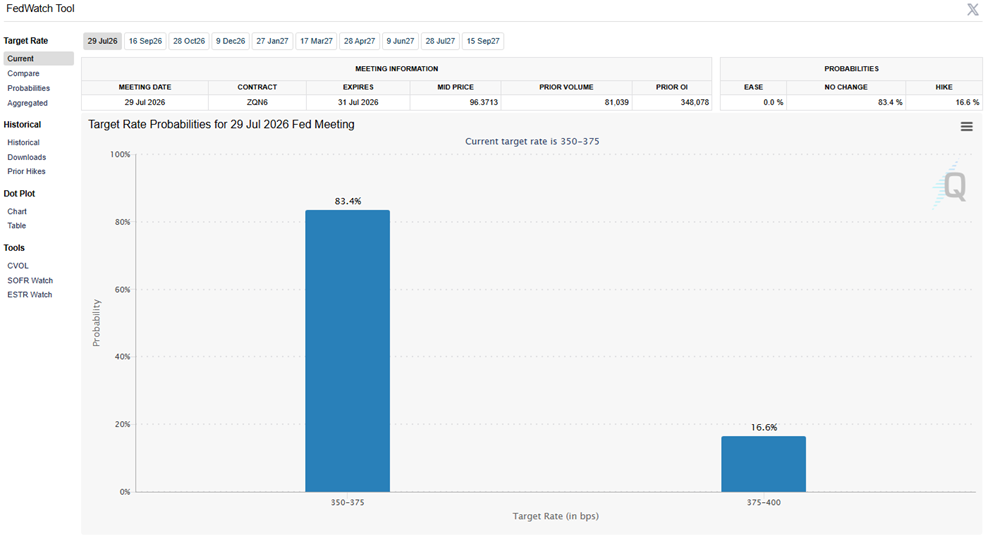Viewport: 990px width, 539px height.
Task: Open ESTR Watch tool
Action: (30, 295)
